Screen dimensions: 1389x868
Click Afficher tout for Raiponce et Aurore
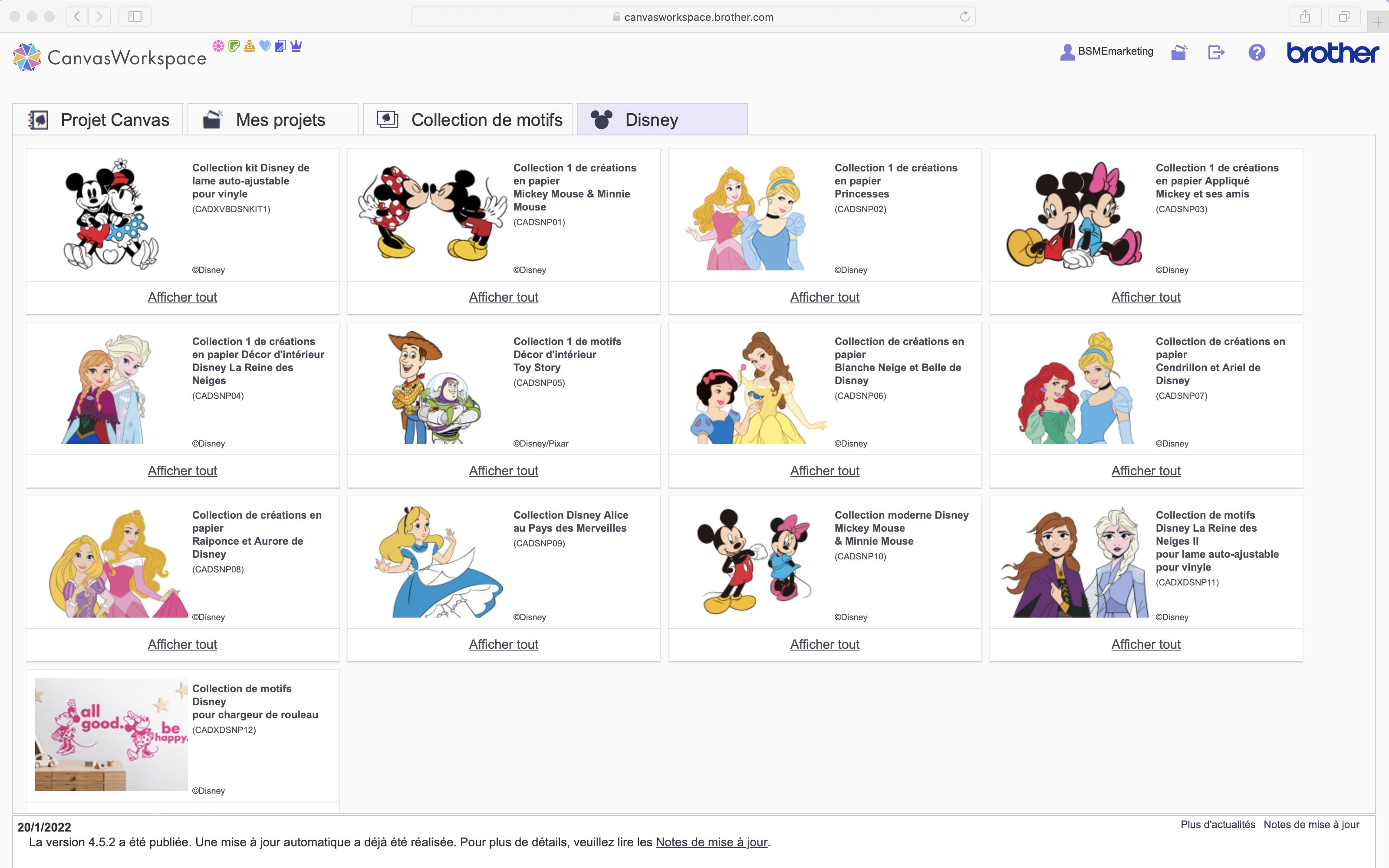182,644
